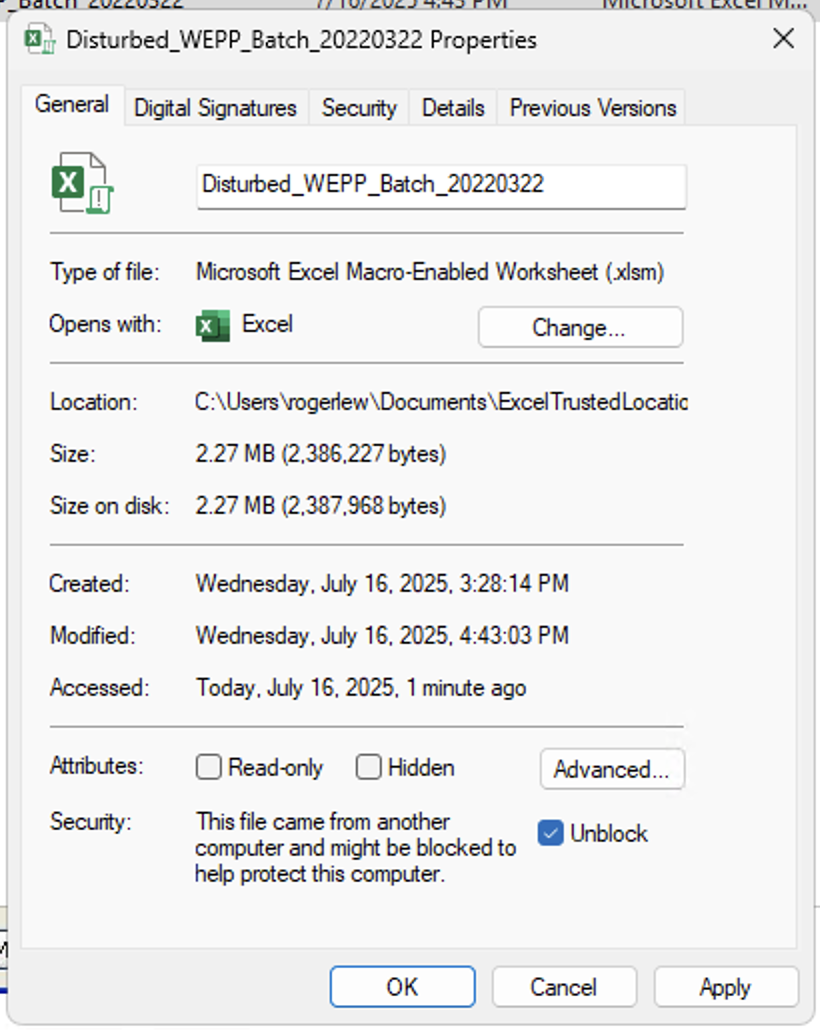Switch to the Security tab
Image resolution: width=820 pixels, height=1032 pixels.
(x=359, y=107)
